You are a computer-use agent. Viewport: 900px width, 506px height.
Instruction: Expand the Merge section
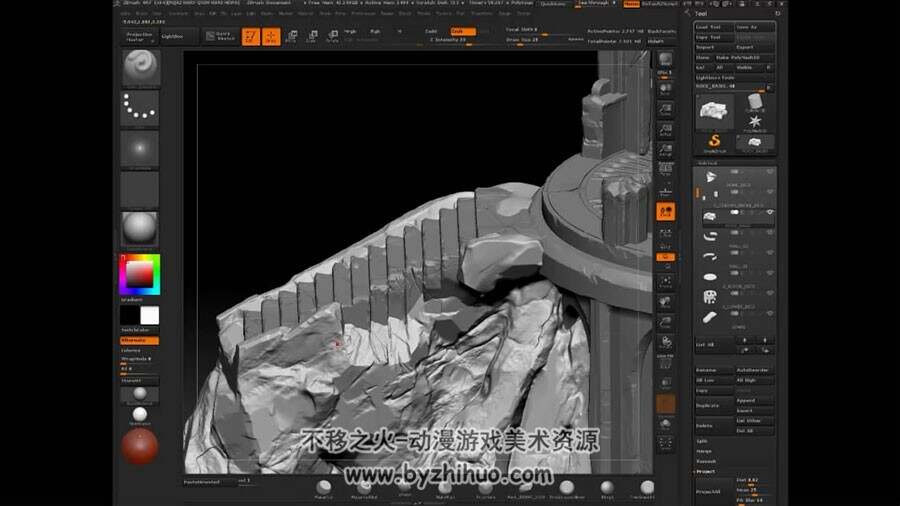[x=704, y=451]
